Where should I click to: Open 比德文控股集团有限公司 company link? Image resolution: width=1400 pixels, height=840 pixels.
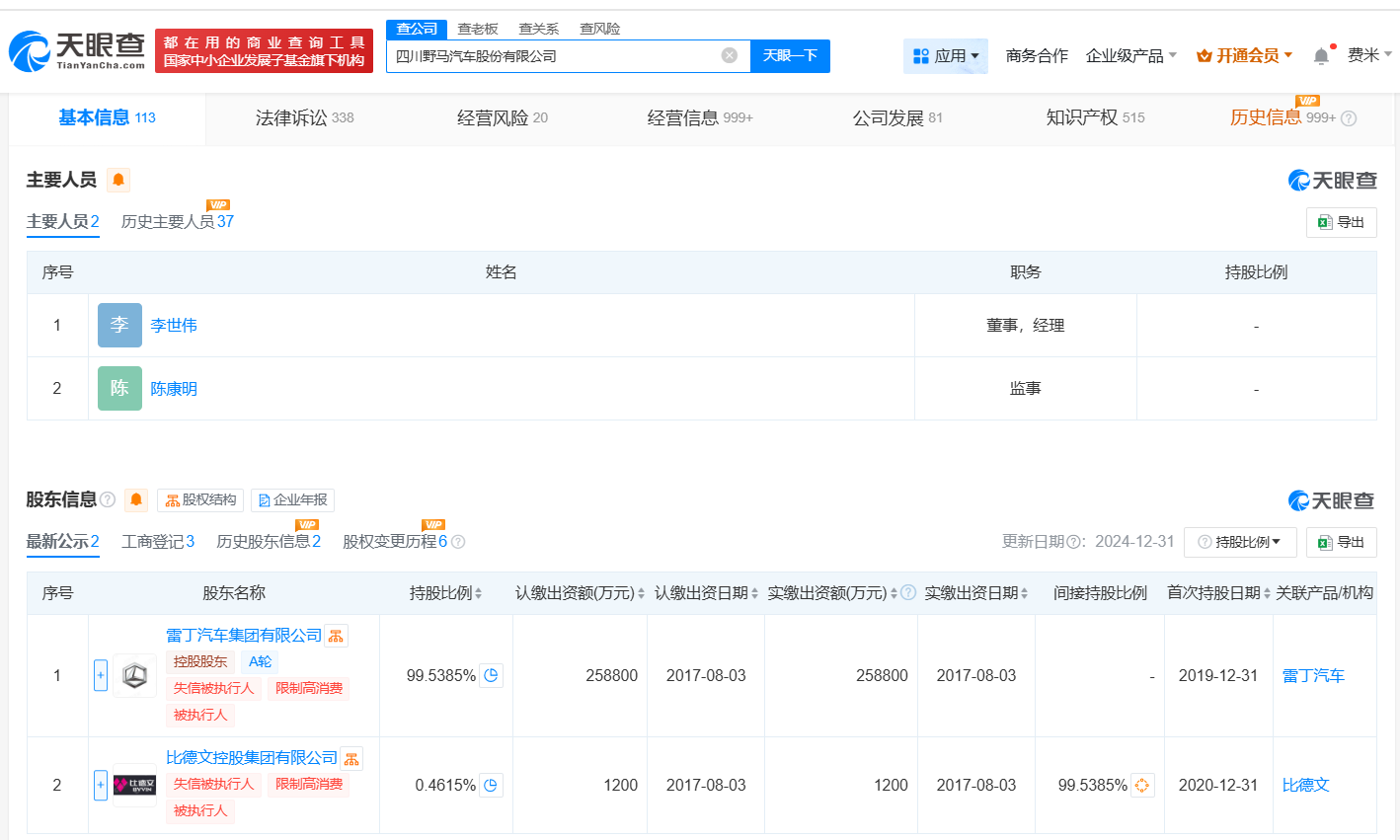click(x=252, y=758)
